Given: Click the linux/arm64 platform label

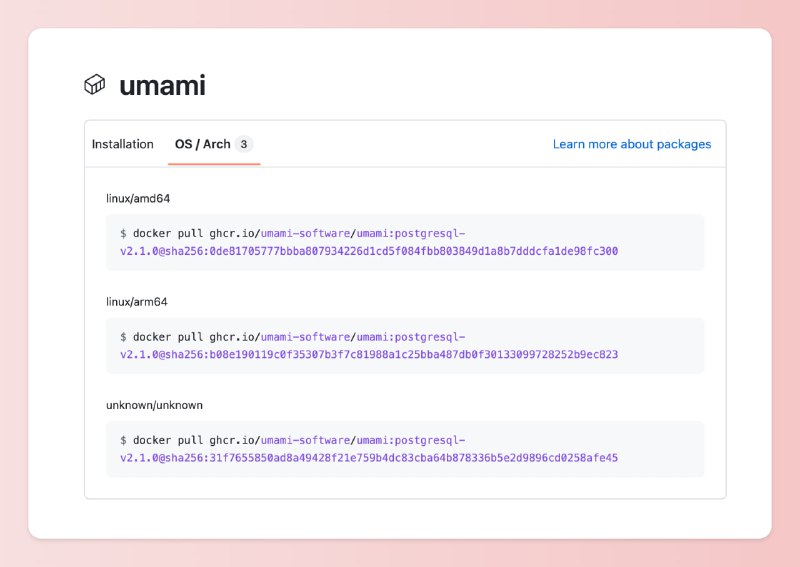Looking at the screenshot, I should (x=137, y=301).
